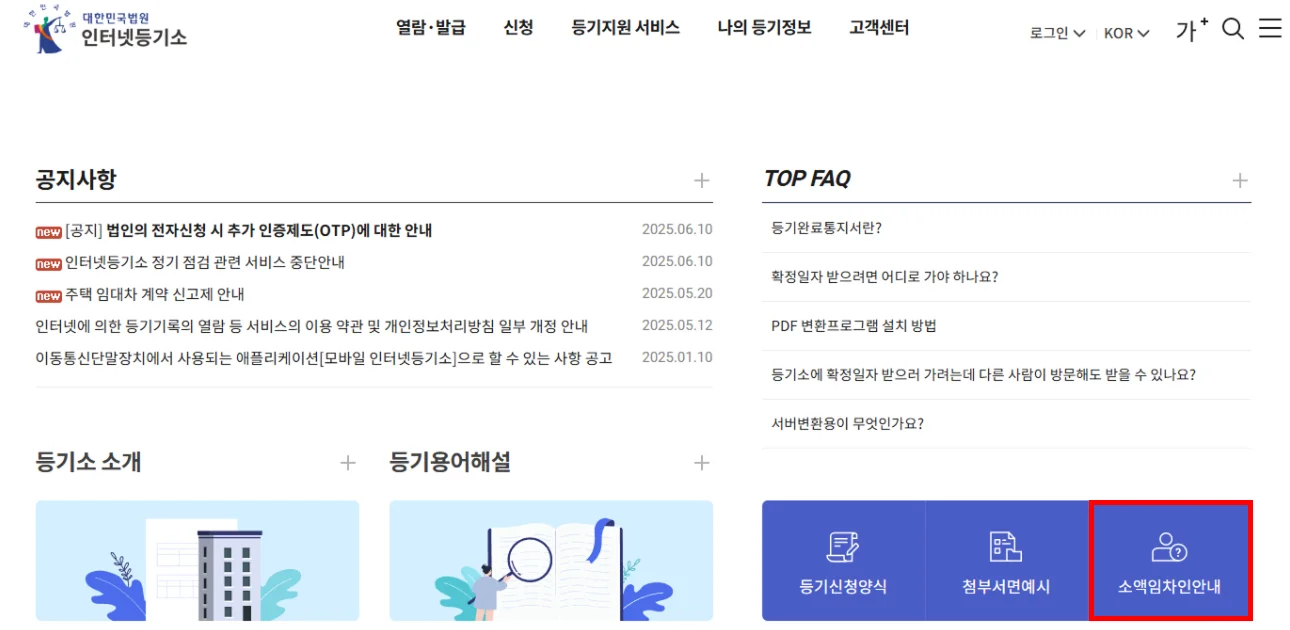
Task: Open FAQ 확정일자 받으려면 어디로 가야 하나요?
Action: click(885, 277)
